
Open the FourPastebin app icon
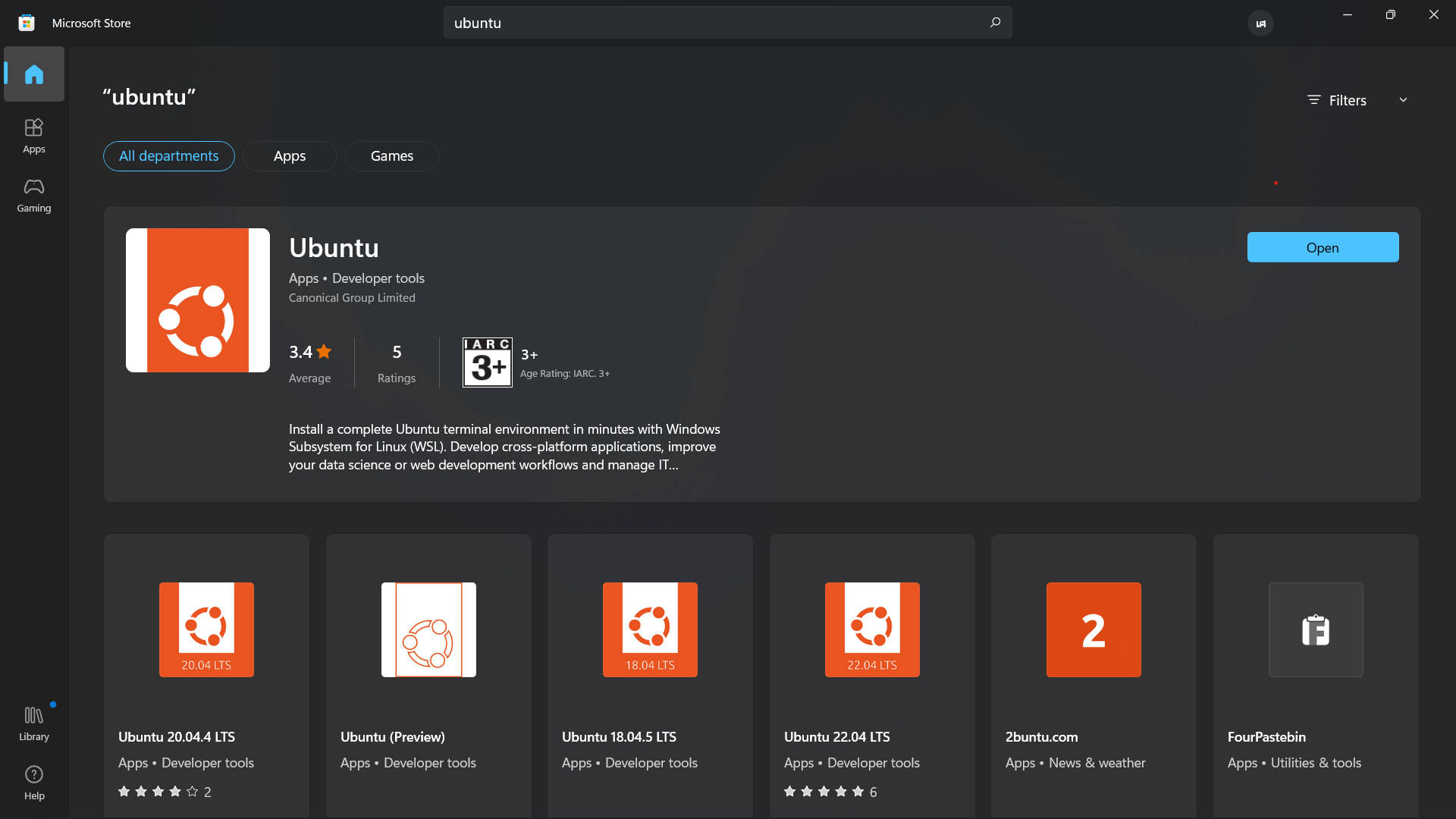[1316, 629]
